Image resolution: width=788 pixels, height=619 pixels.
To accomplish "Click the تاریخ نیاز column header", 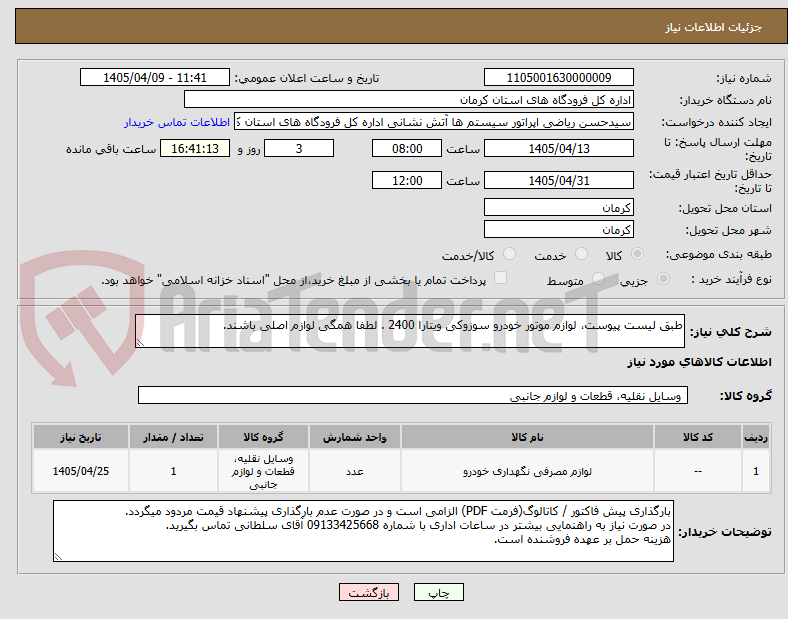I will pos(81,437).
